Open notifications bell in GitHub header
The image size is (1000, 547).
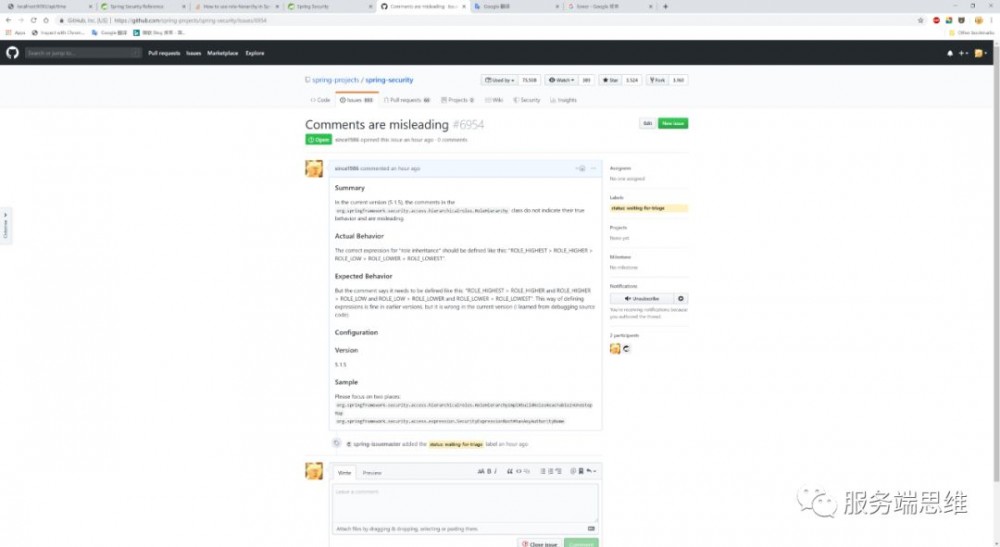(950, 54)
